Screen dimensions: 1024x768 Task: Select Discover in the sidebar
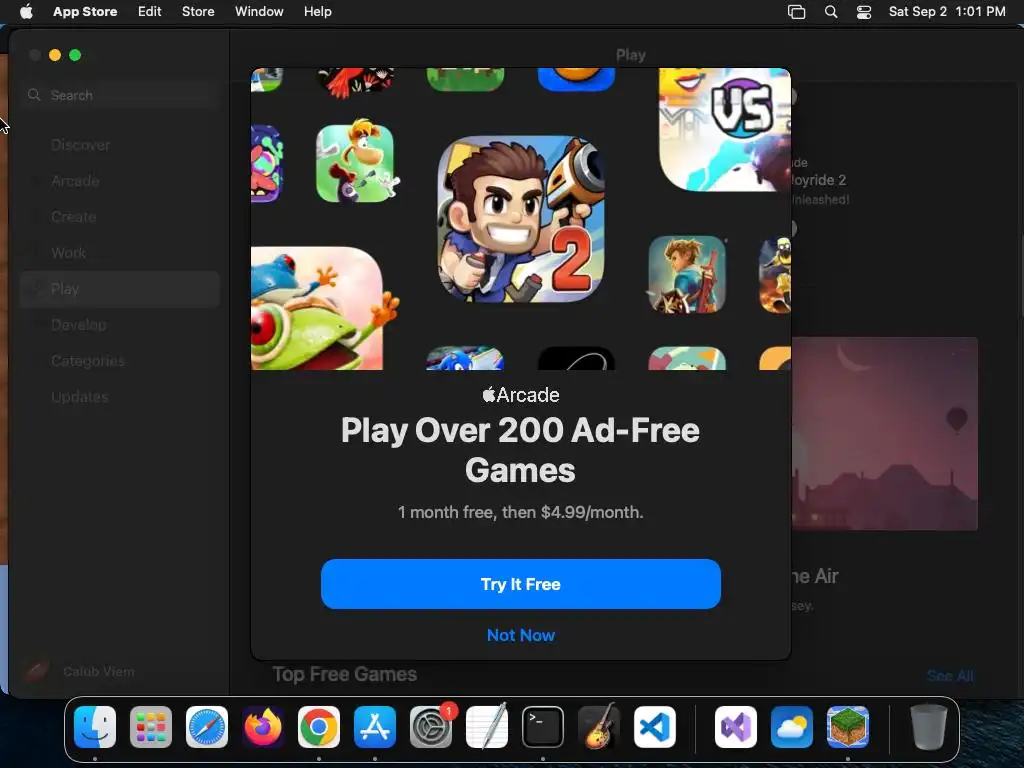[x=120, y=145]
